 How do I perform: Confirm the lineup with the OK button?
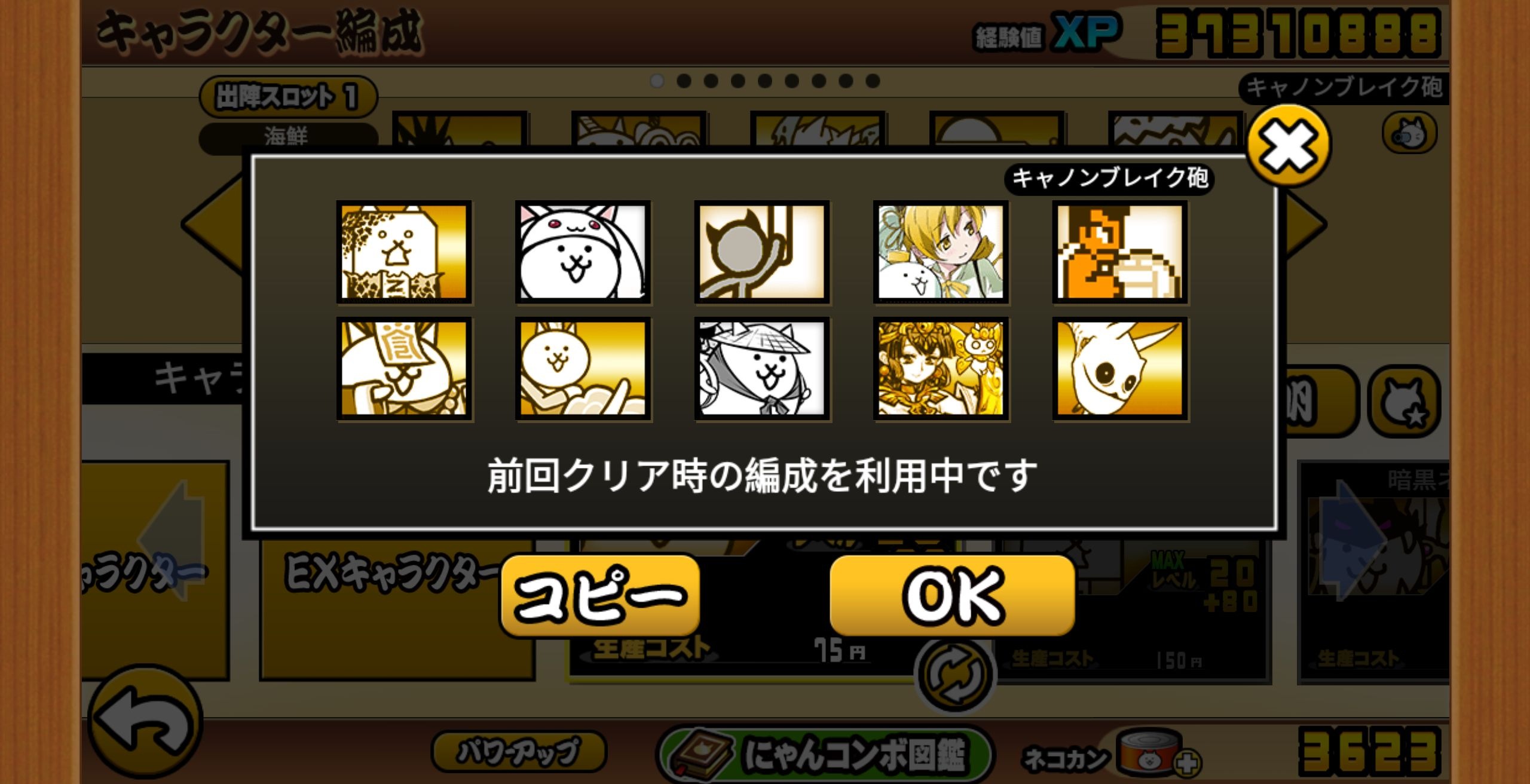[x=953, y=596]
